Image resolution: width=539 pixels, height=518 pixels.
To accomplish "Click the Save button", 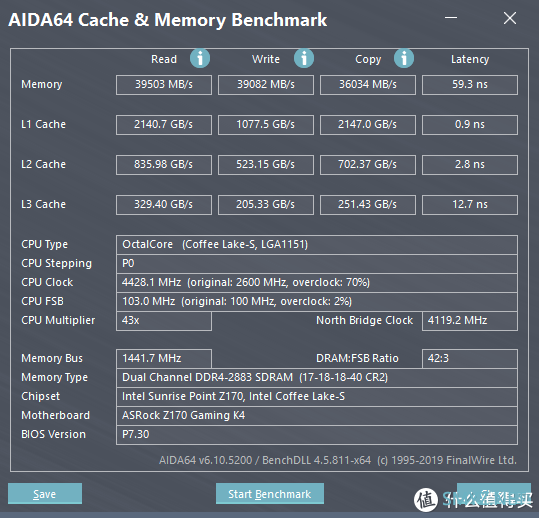I will (x=45, y=494).
